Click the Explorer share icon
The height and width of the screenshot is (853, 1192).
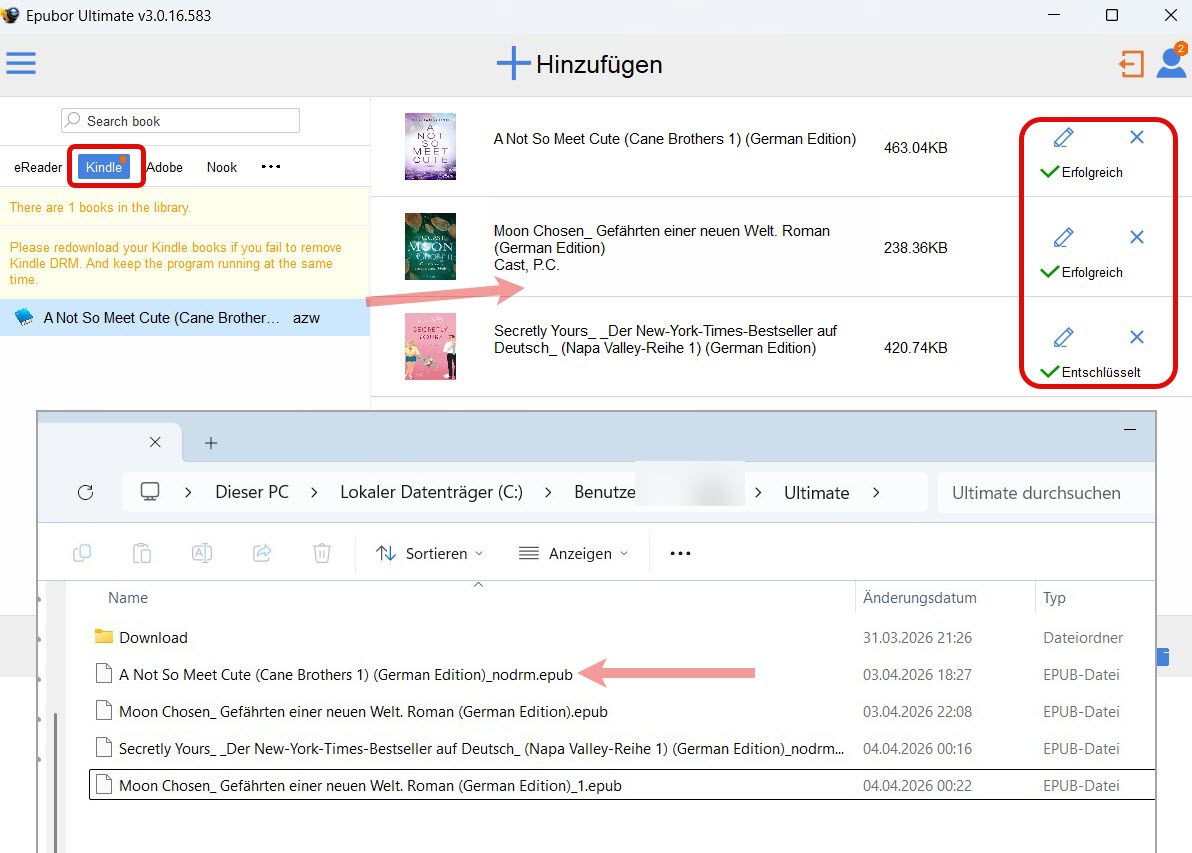pyautogui.click(x=262, y=553)
